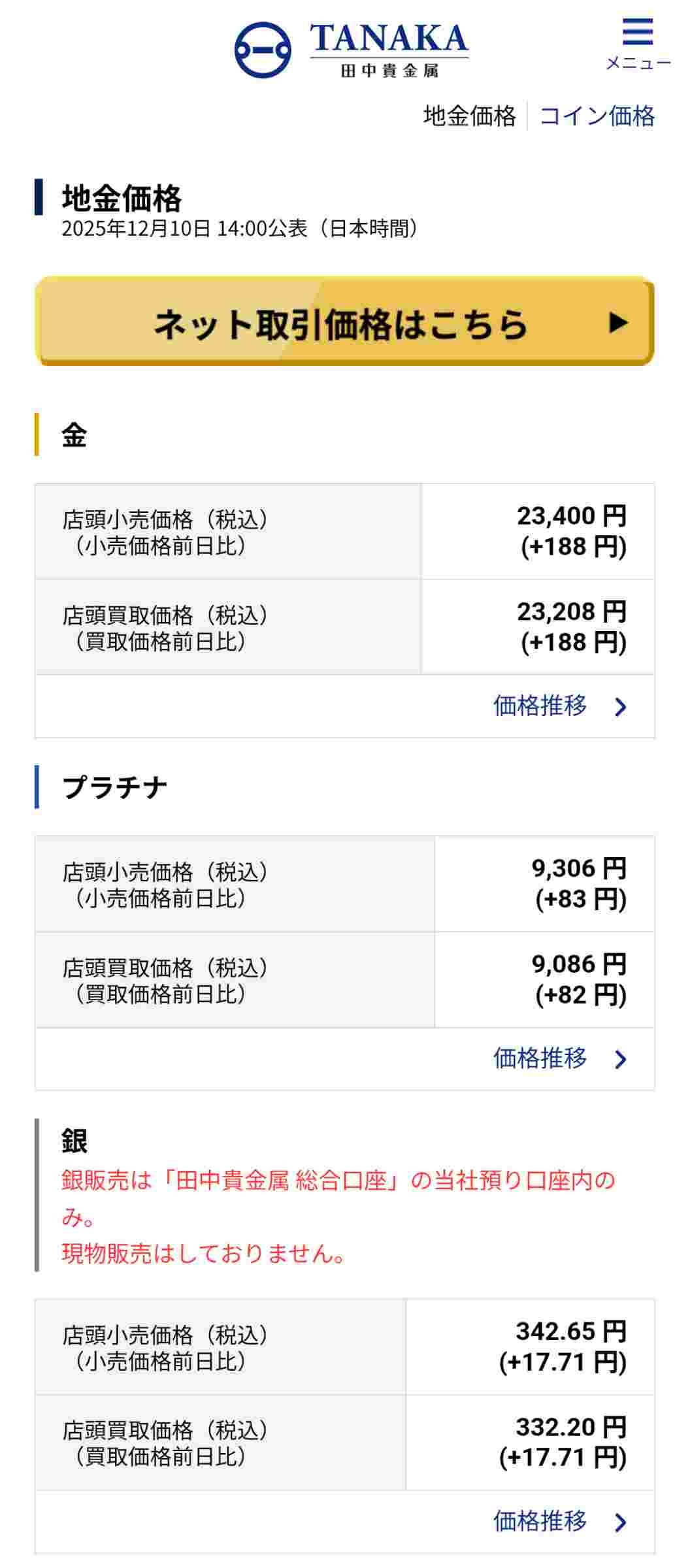
Task: Tap the メニュー label text
Action: pos(638,63)
